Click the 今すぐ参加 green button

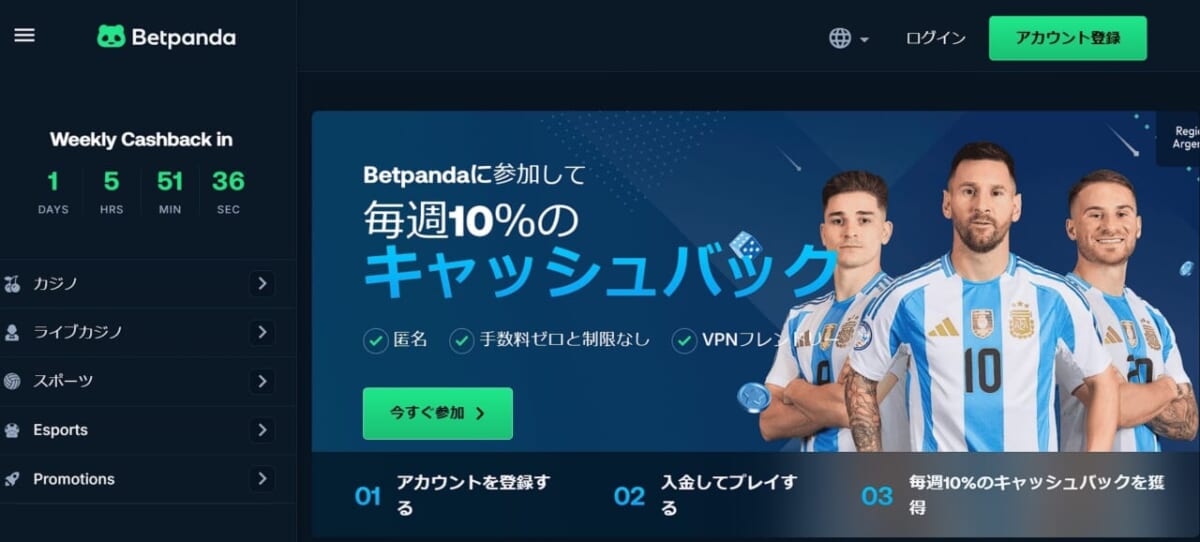tap(438, 413)
